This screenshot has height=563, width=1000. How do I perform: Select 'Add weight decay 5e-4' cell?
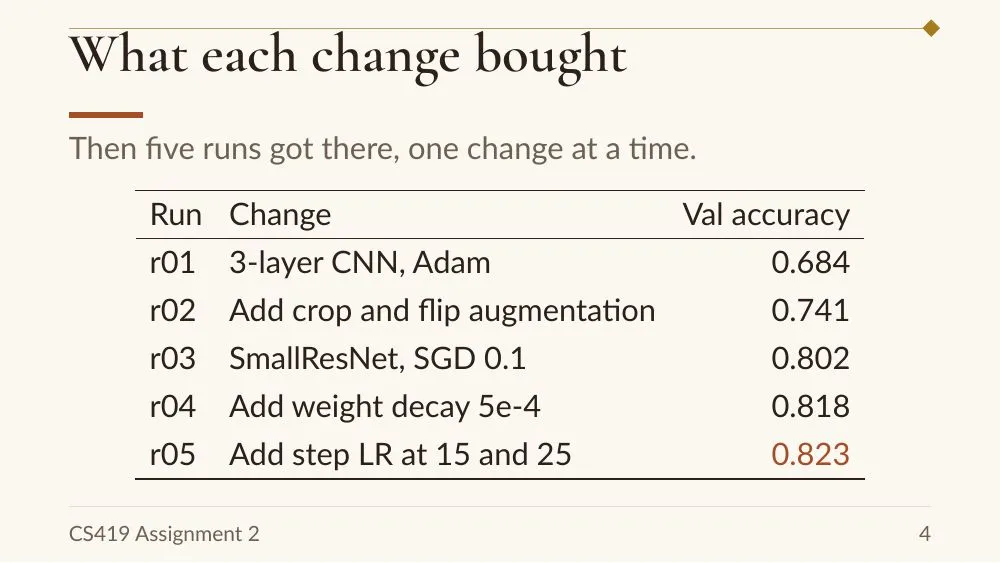coord(385,407)
